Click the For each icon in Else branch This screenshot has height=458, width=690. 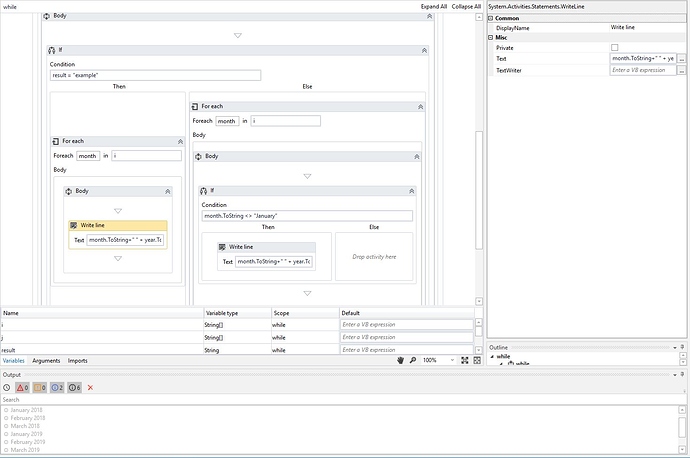point(195,106)
